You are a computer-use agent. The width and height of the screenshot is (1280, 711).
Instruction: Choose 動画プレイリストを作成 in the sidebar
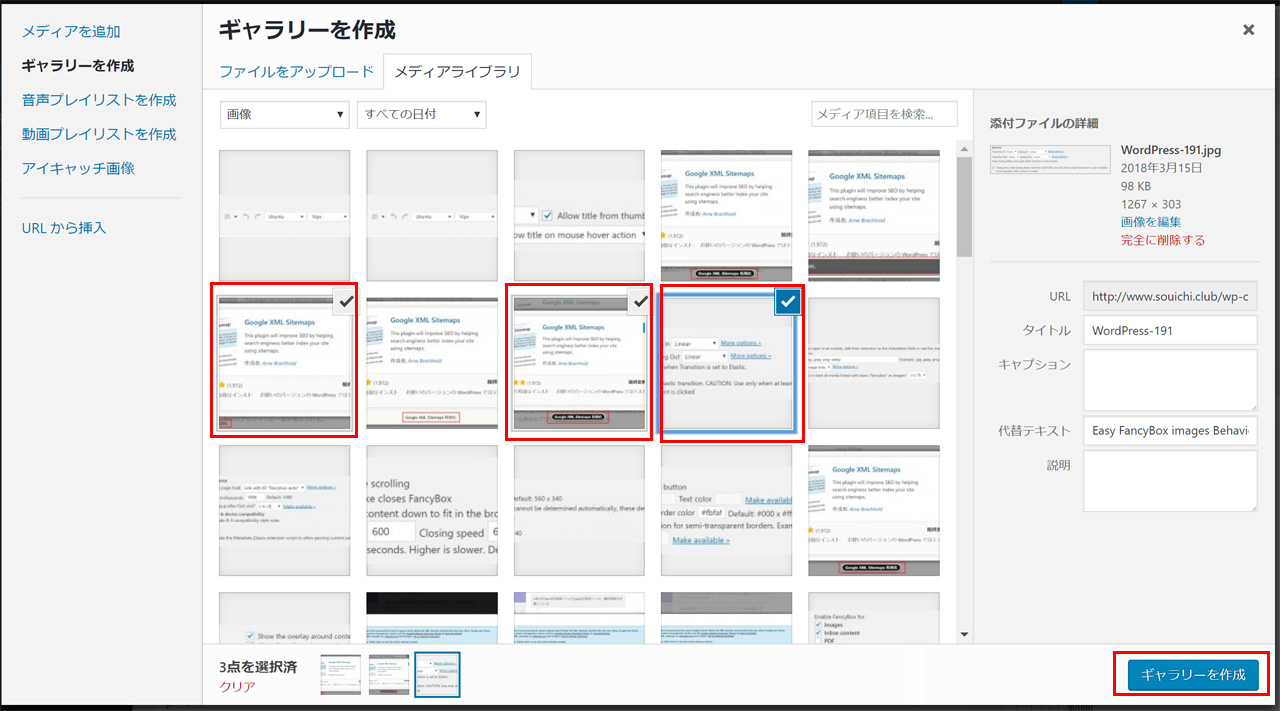pos(99,134)
